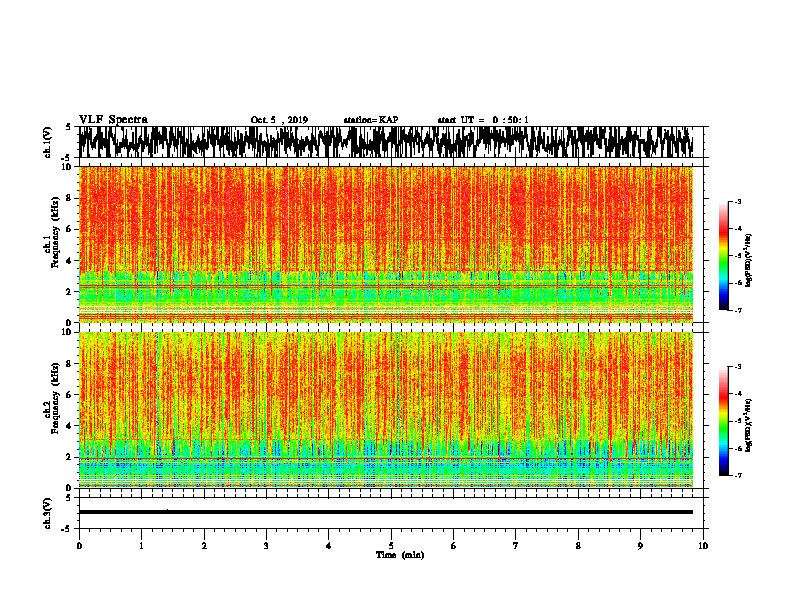Click the flat ch.3 voltage trace
This screenshot has height=612, width=792.
pyautogui.click(x=386, y=512)
